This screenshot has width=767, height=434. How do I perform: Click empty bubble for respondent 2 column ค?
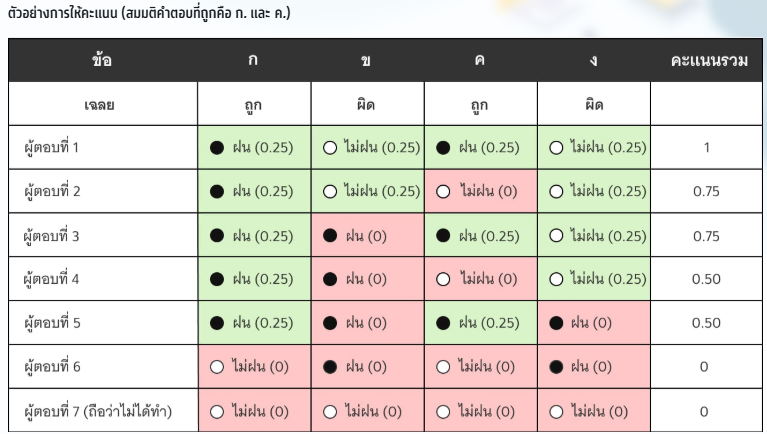pyautogui.click(x=443, y=192)
